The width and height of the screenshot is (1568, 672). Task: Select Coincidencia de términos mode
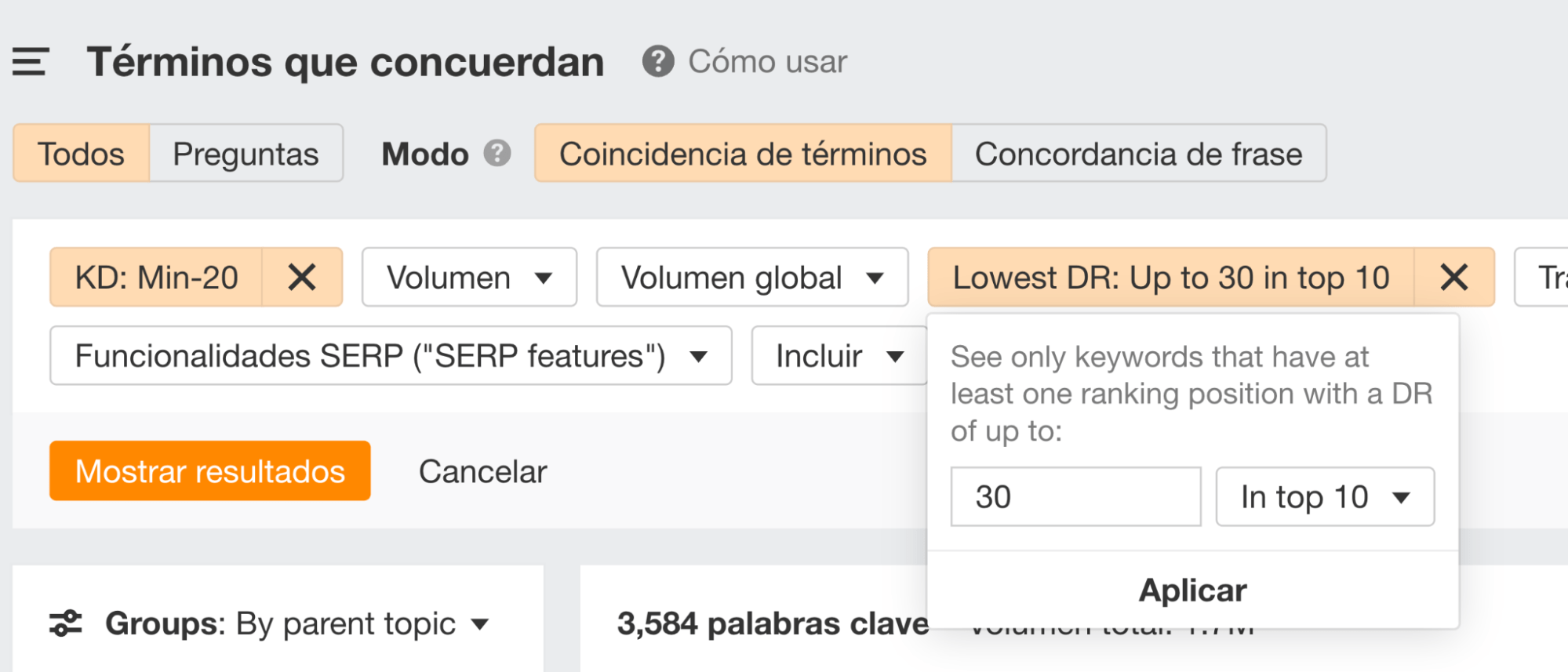pyautogui.click(x=742, y=154)
